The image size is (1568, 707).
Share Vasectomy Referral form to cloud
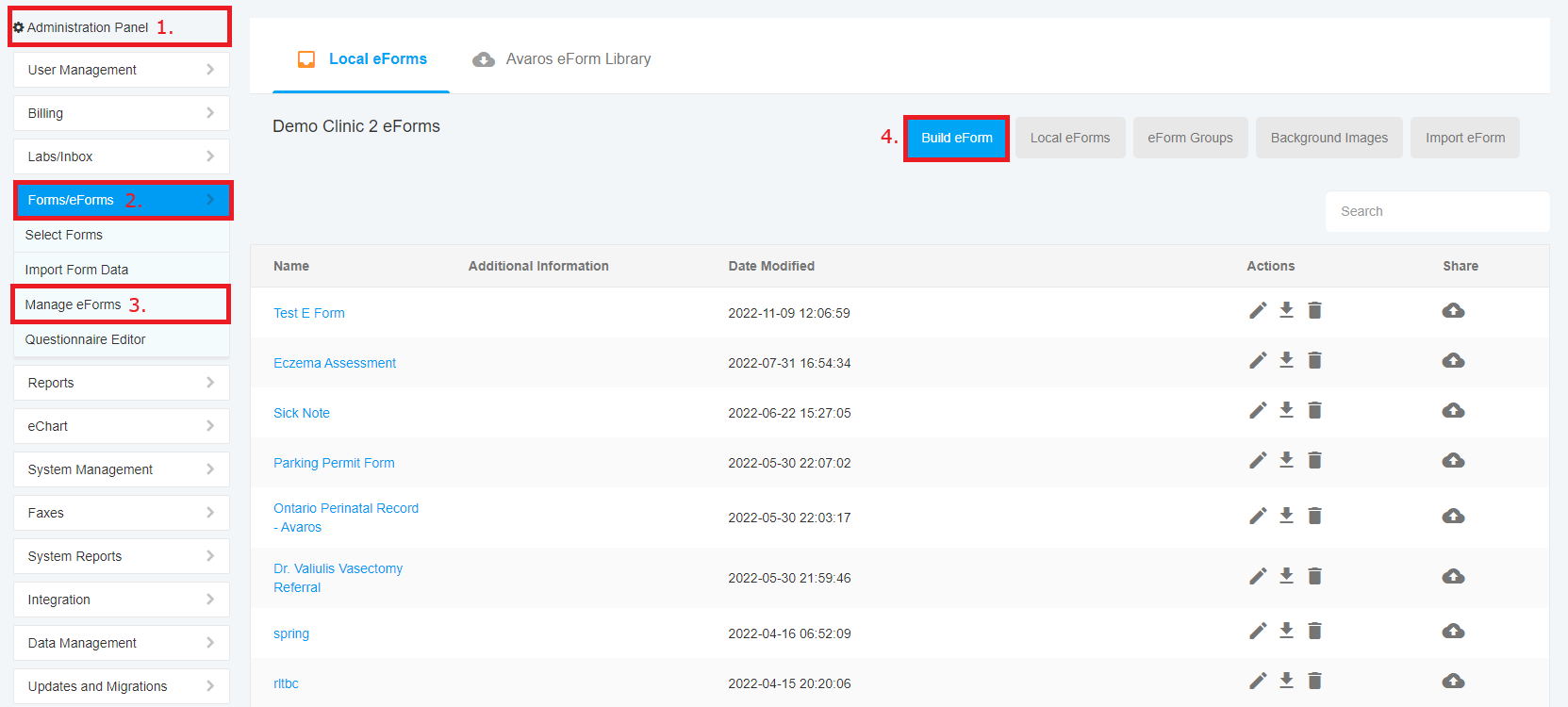pyautogui.click(x=1453, y=576)
